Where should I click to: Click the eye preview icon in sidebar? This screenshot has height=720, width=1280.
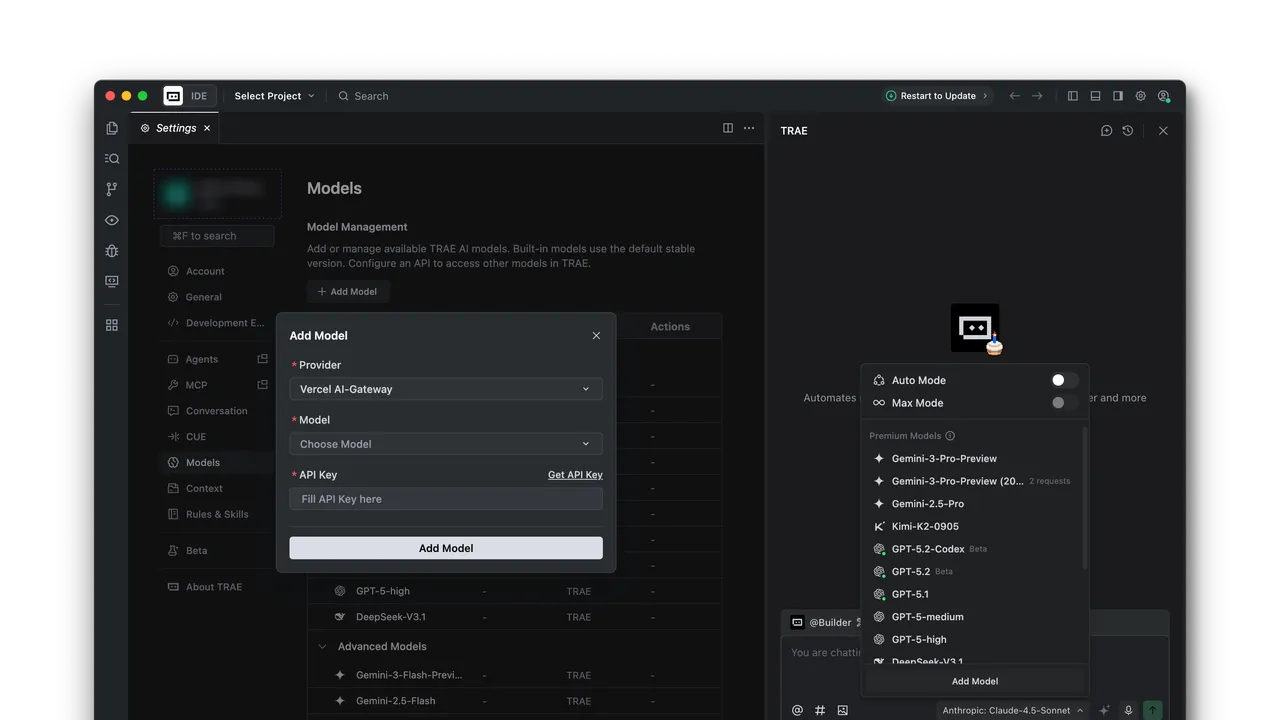pos(112,220)
